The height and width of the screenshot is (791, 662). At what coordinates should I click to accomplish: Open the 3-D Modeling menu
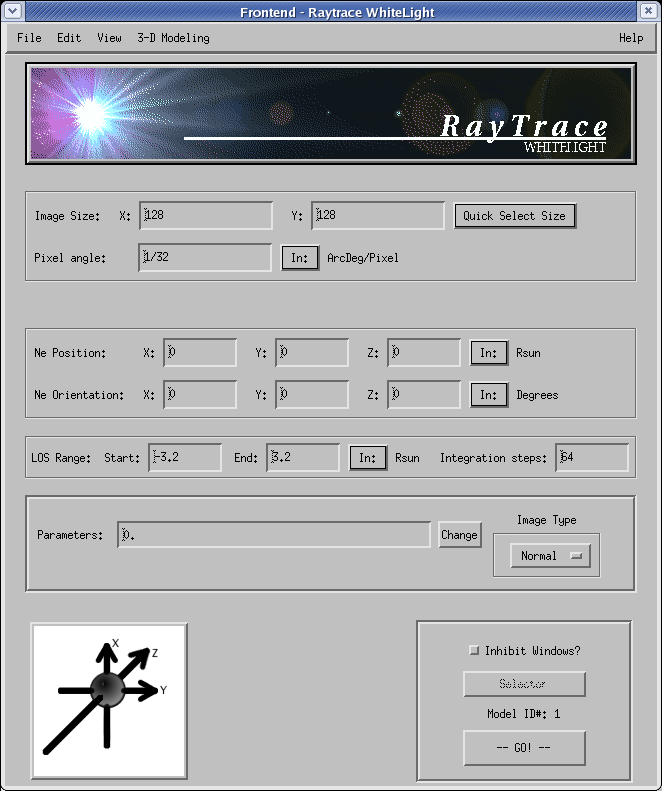[x=173, y=38]
